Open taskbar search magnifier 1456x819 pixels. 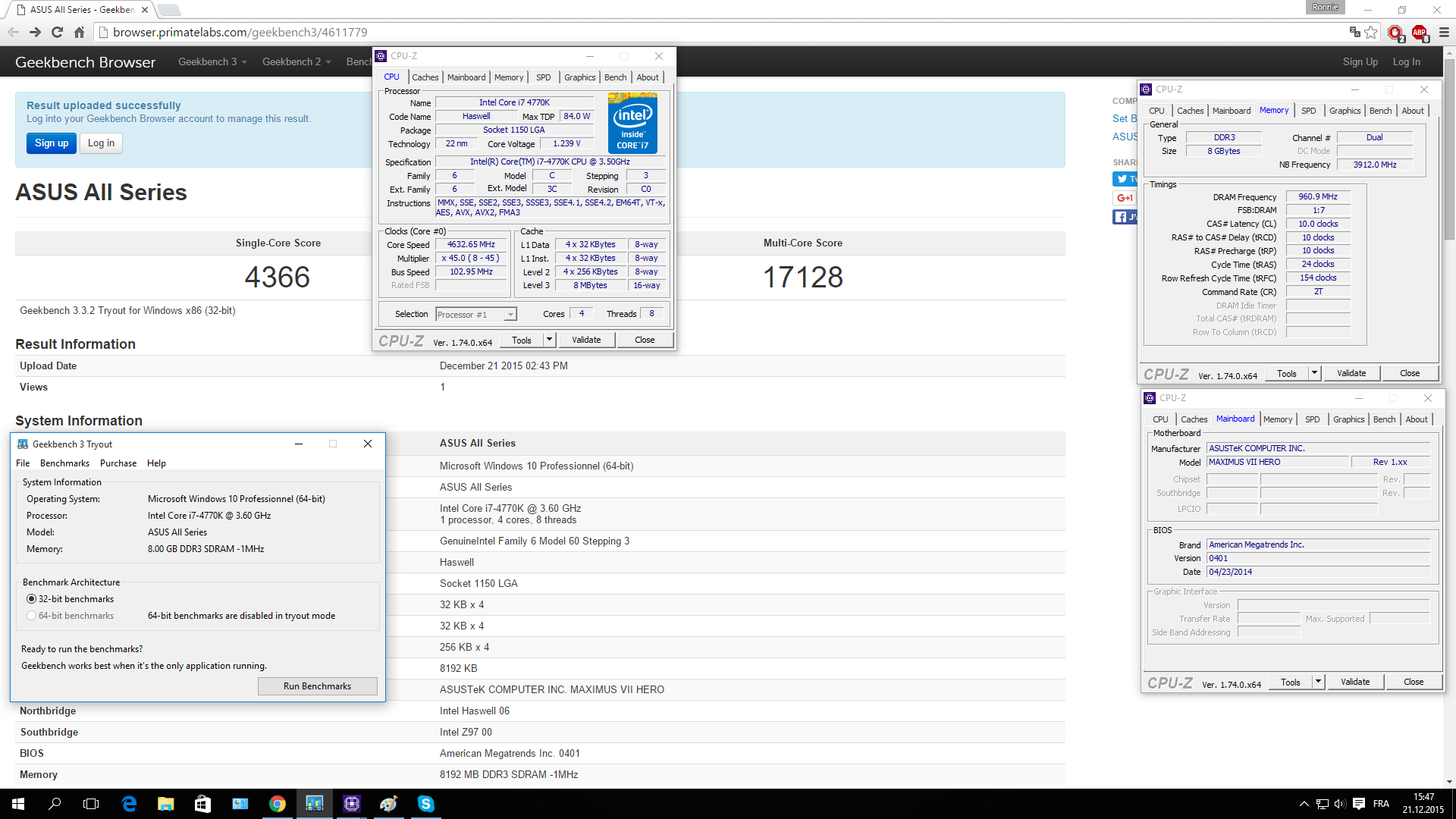pos(55,804)
